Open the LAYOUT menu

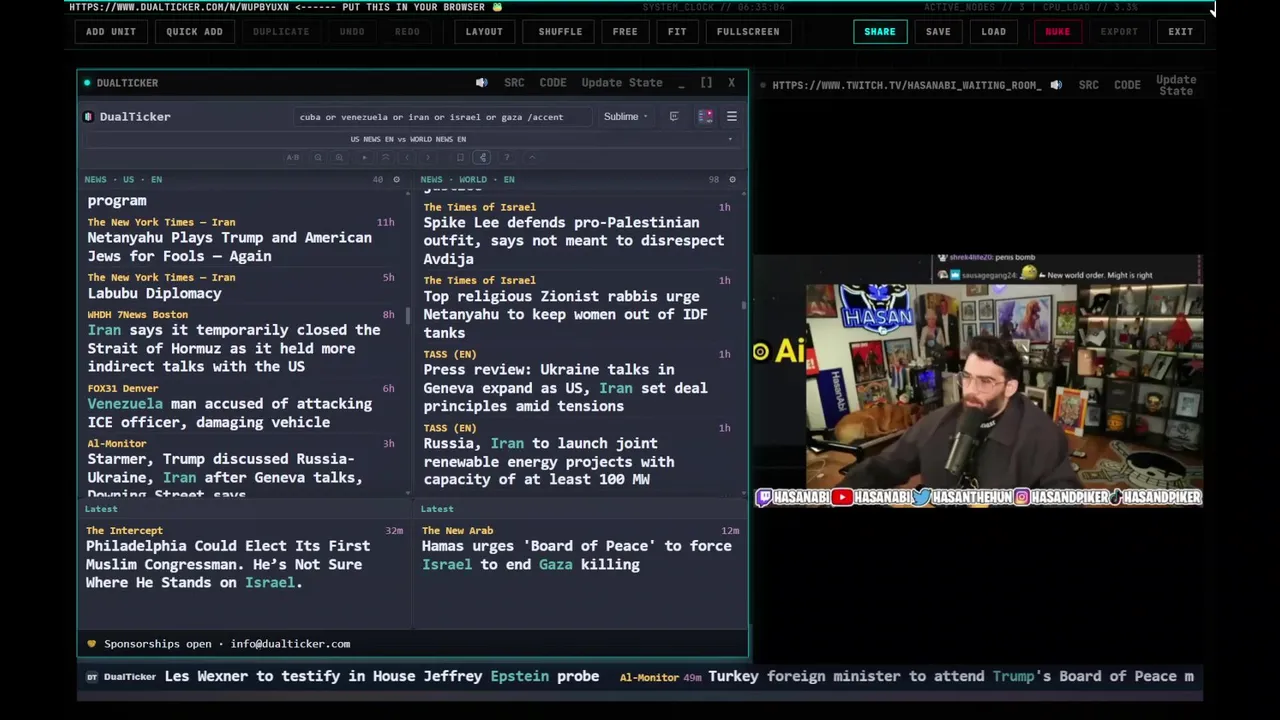(484, 32)
